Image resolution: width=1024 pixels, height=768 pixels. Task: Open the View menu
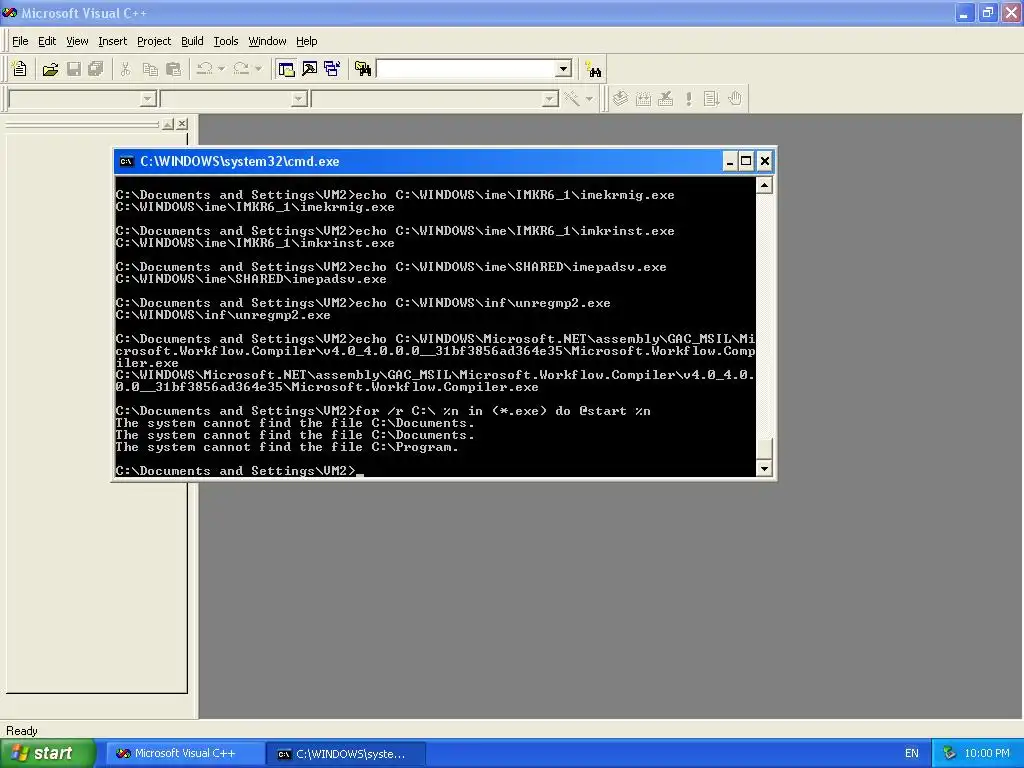[77, 41]
